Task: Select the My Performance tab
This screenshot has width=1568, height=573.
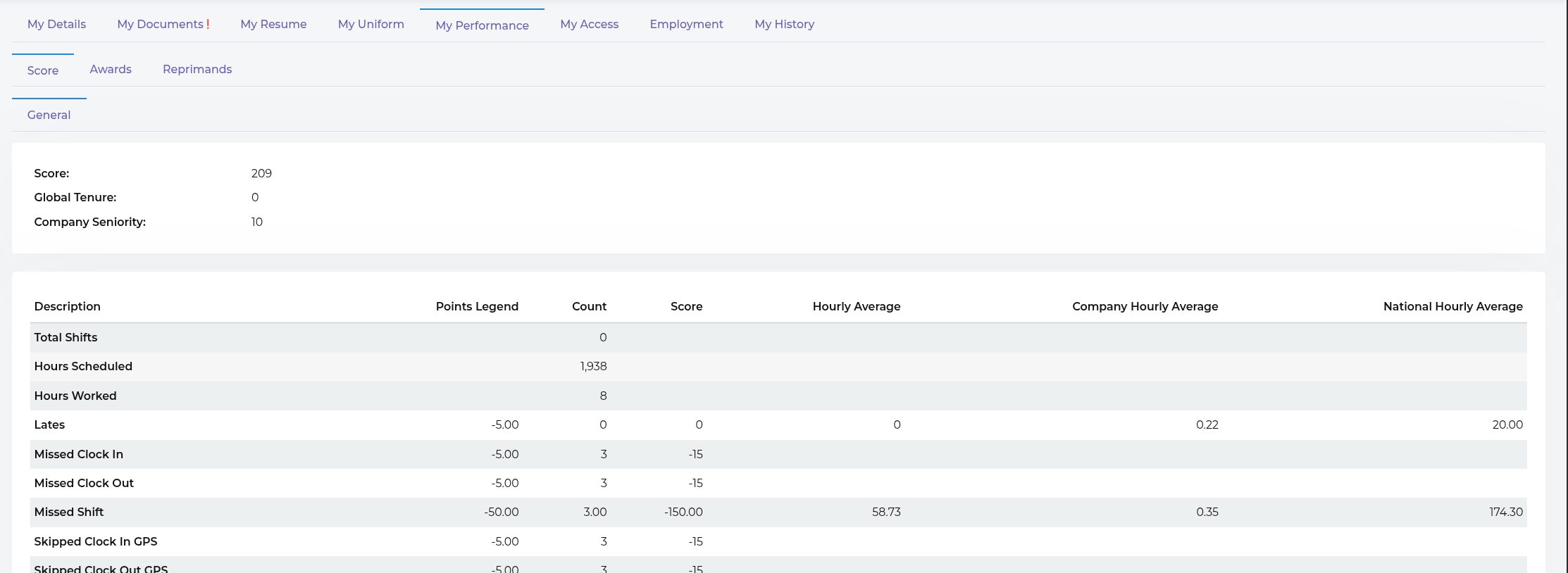Action: point(482,25)
